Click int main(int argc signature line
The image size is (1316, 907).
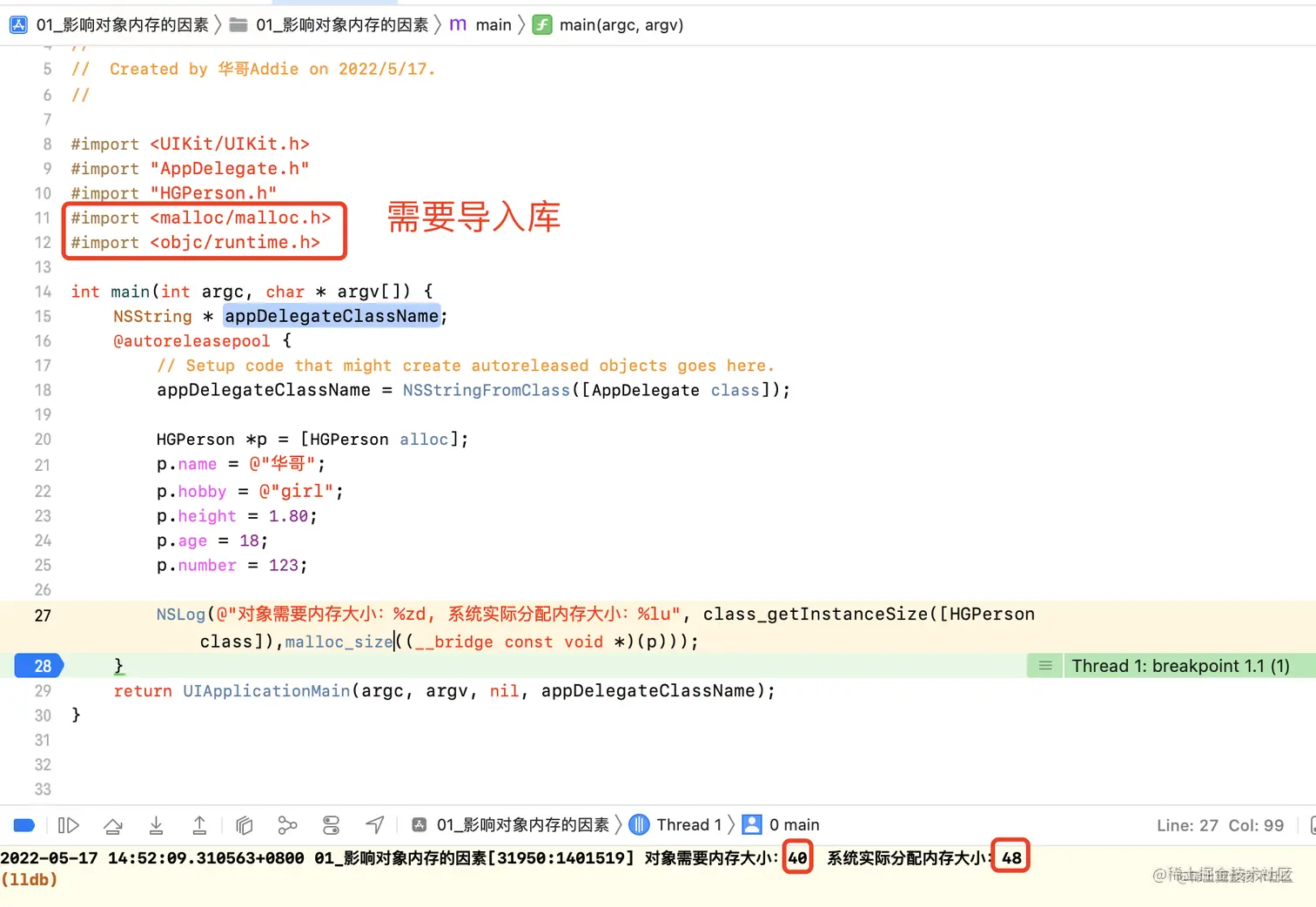252,292
